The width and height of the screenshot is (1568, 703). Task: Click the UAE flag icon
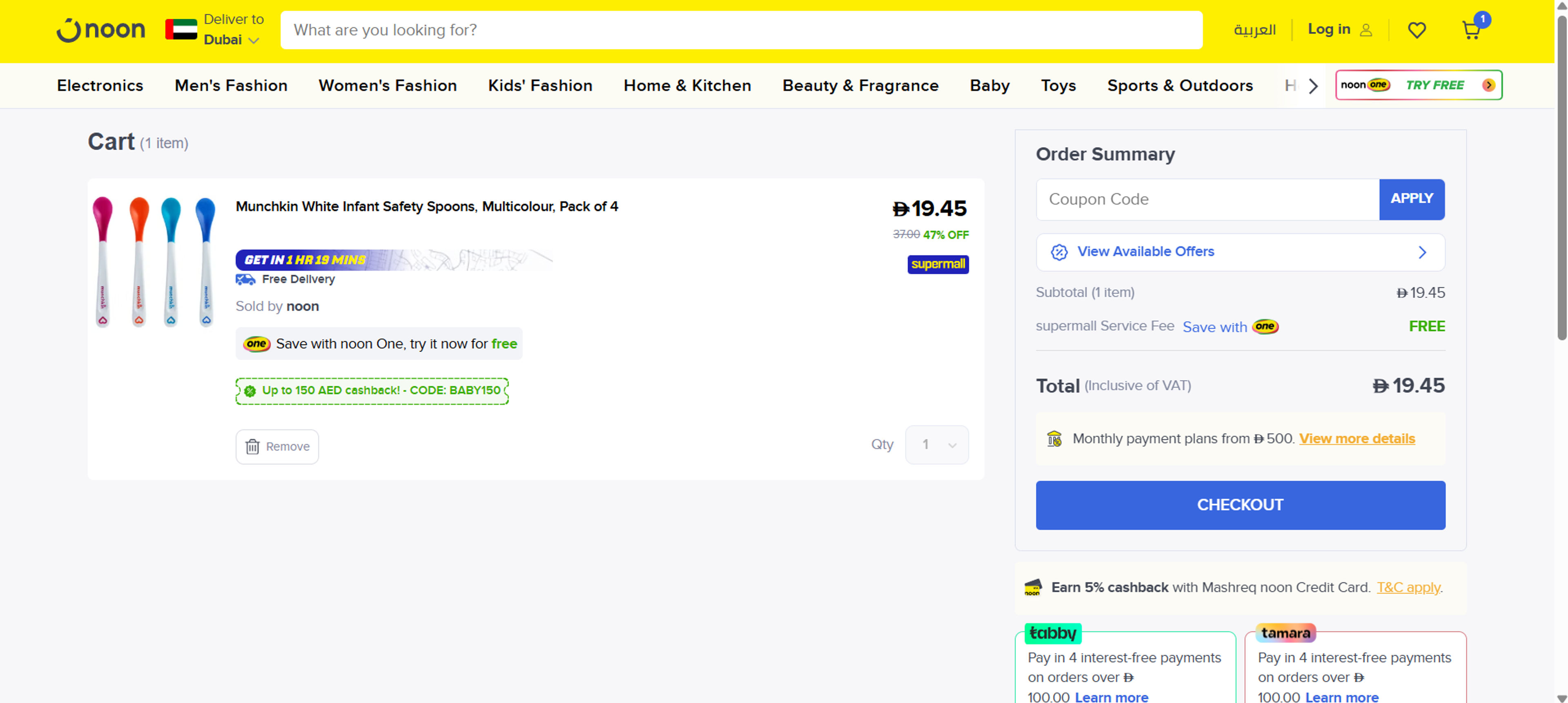pyautogui.click(x=181, y=29)
